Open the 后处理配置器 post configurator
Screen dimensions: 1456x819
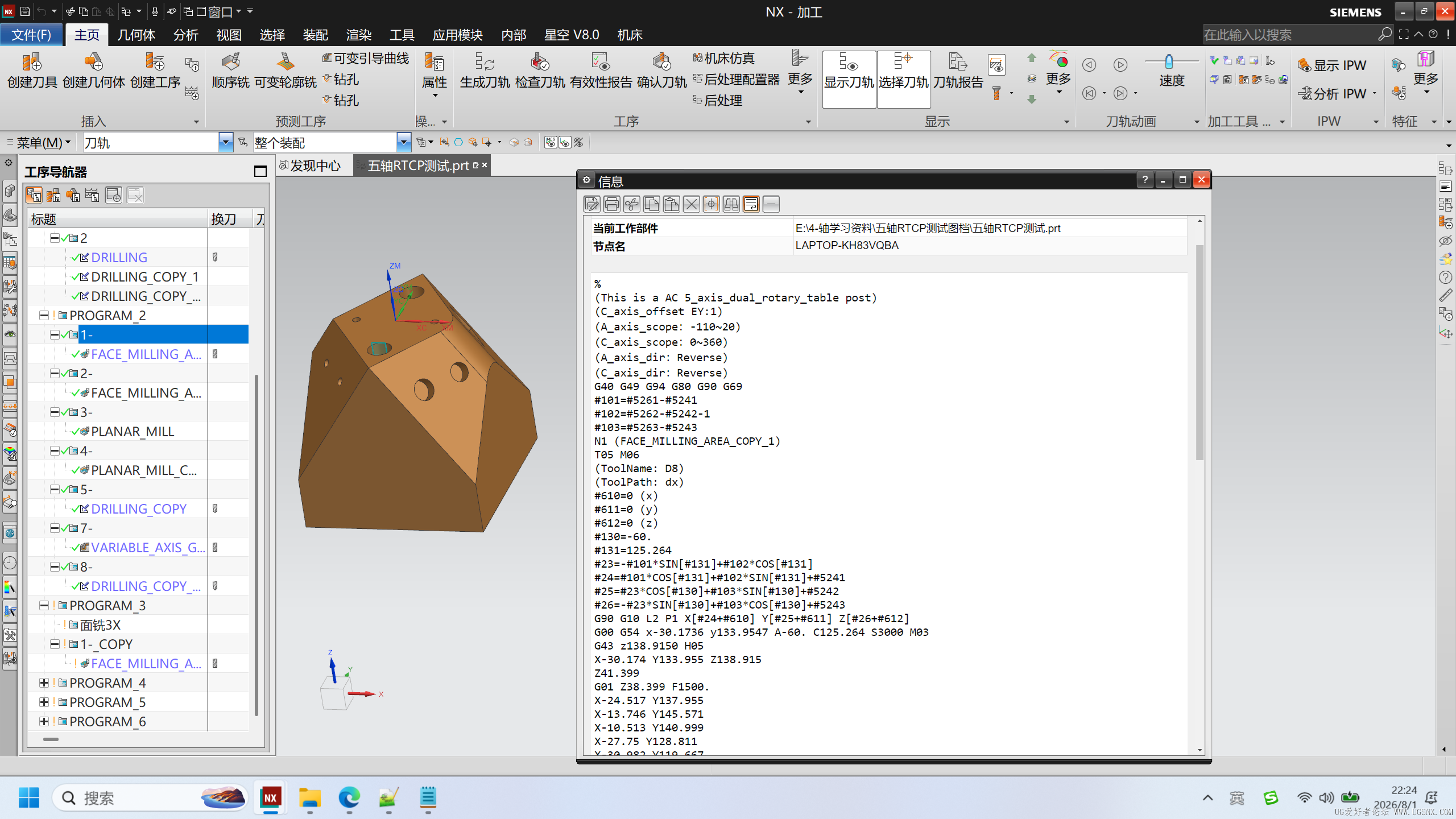(x=736, y=79)
